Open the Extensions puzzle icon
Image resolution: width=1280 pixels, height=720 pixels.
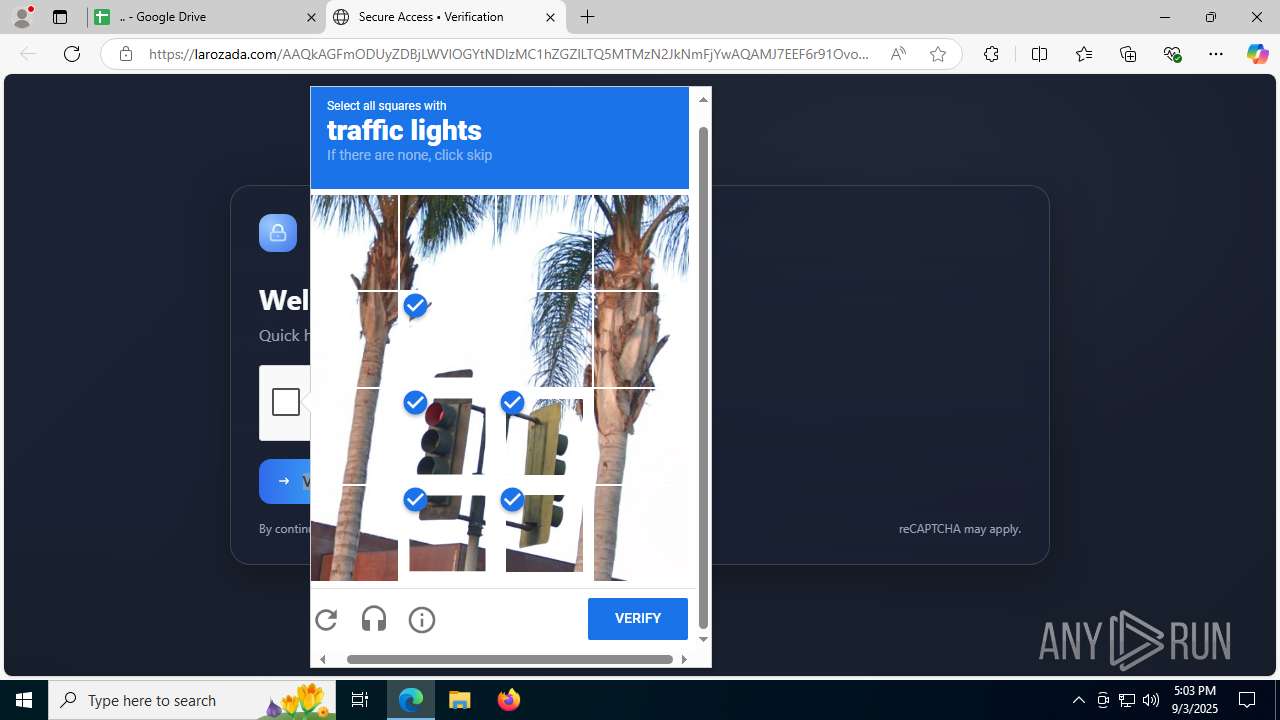pos(991,54)
